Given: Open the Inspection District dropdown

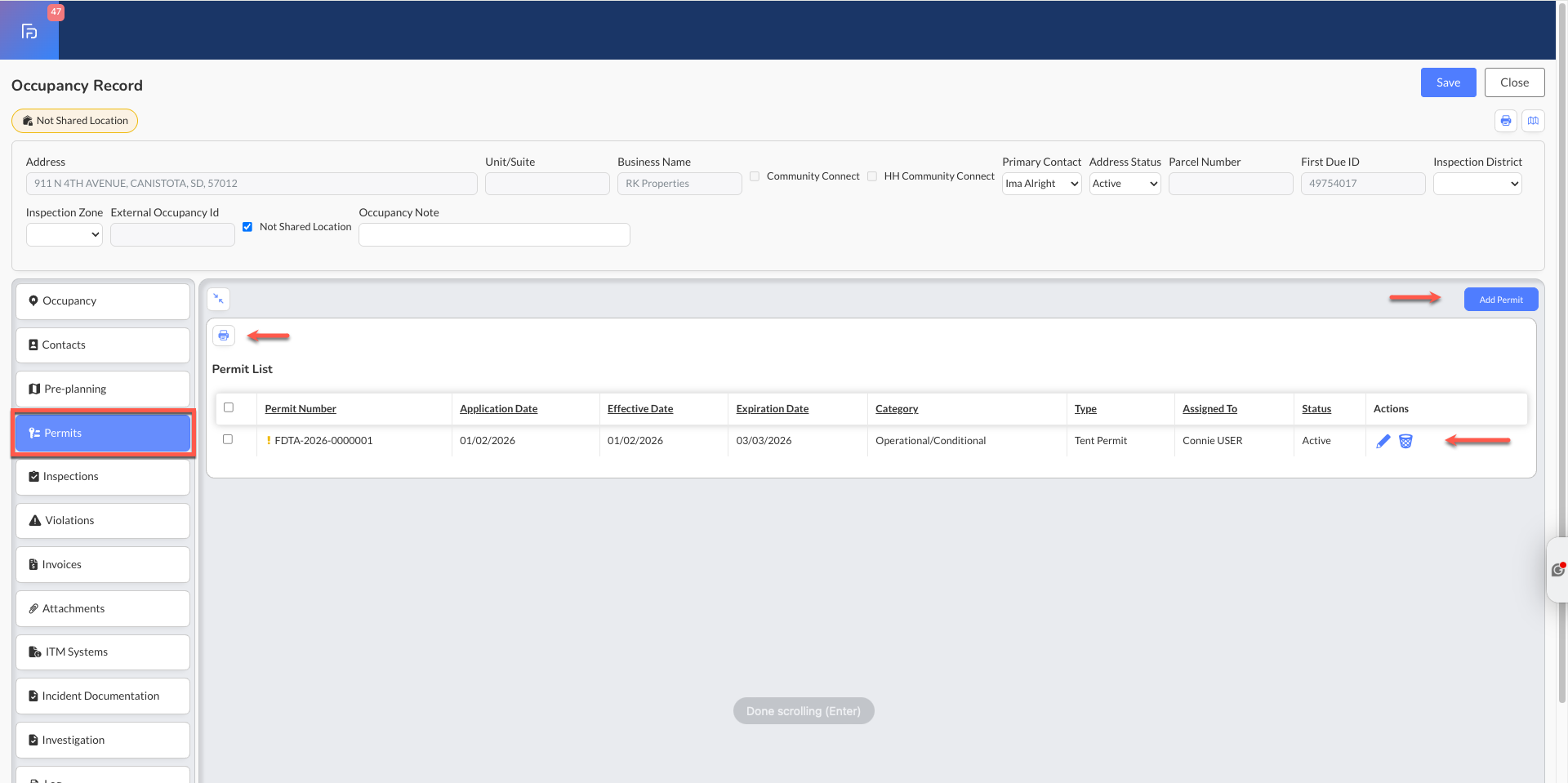Looking at the screenshot, I should click(1477, 184).
